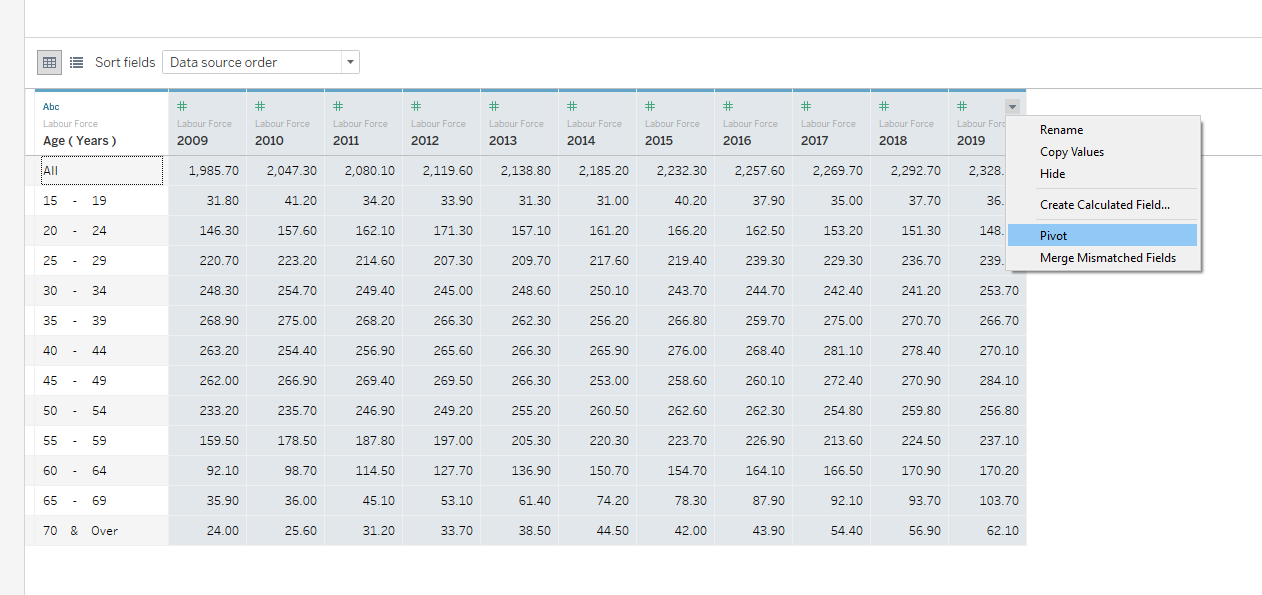This screenshot has width=1262, height=595.
Task: Toggle to the metadata list view
Action: tap(76, 62)
